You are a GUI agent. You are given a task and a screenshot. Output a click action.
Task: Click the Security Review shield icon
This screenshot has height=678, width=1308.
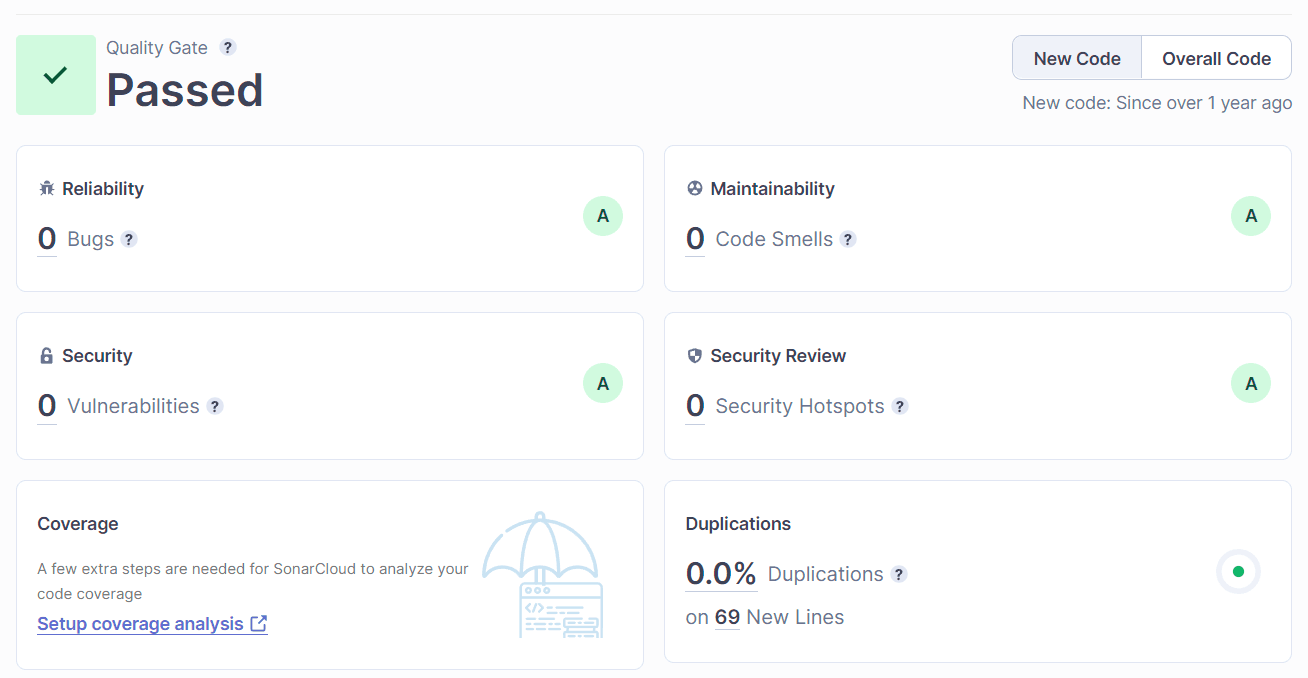click(695, 355)
